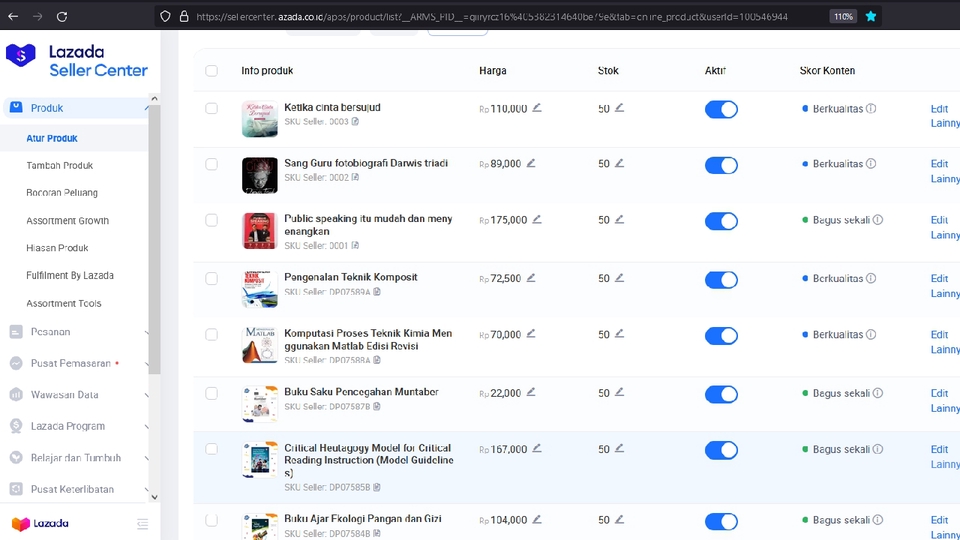Deactivate Sang Guru fotobiografi toggle
960x540 pixels.
(x=721, y=165)
